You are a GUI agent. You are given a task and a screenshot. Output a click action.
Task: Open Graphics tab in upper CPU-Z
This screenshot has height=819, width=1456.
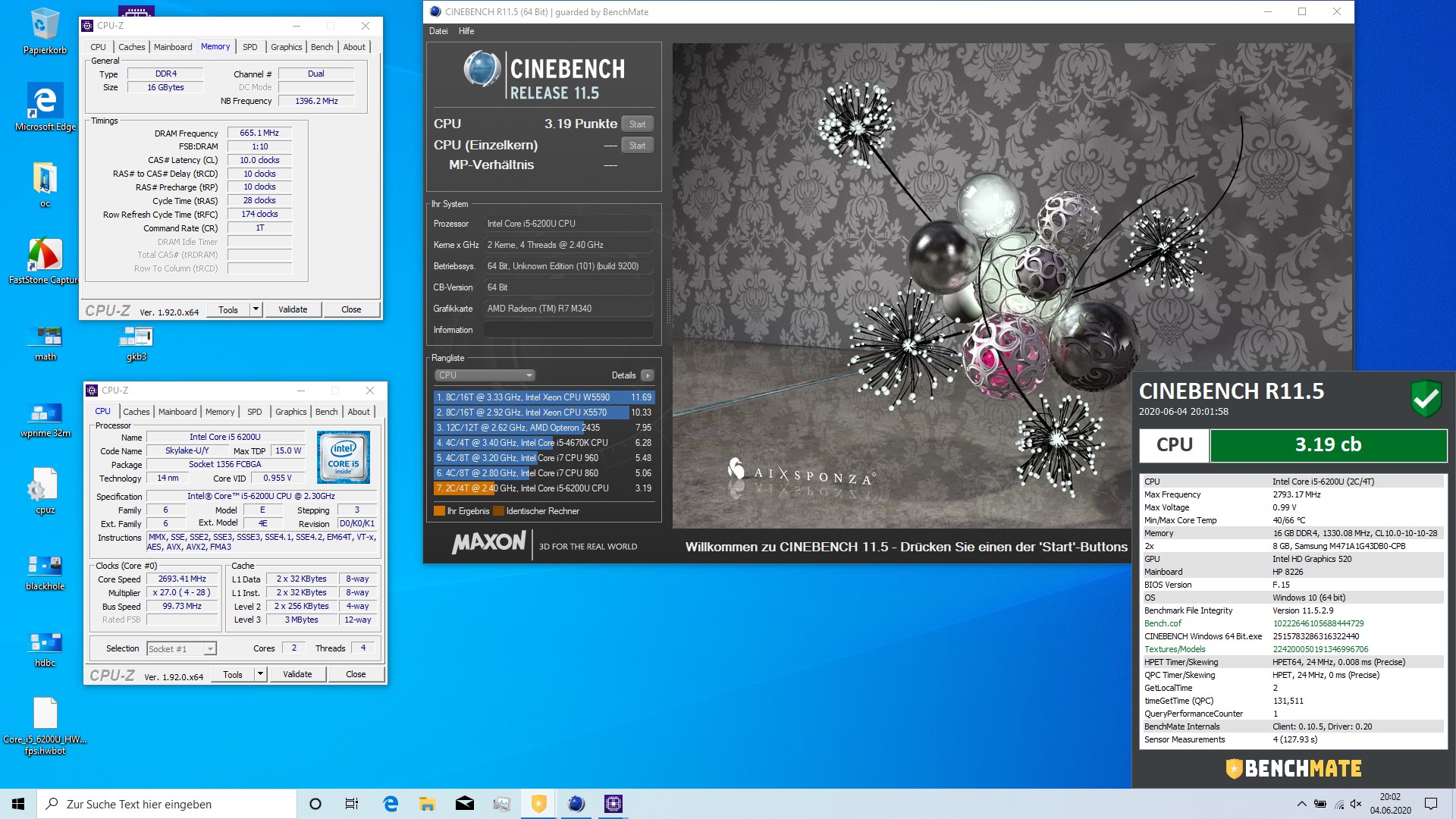click(287, 47)
